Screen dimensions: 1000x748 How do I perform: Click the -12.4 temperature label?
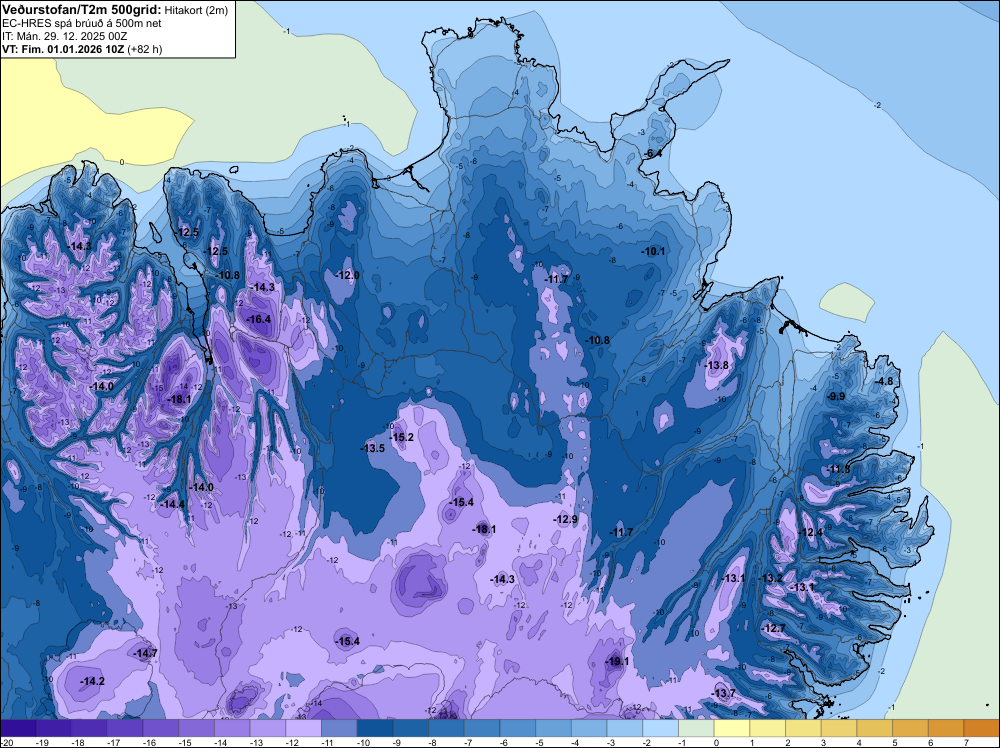click(x=811, y=532)
